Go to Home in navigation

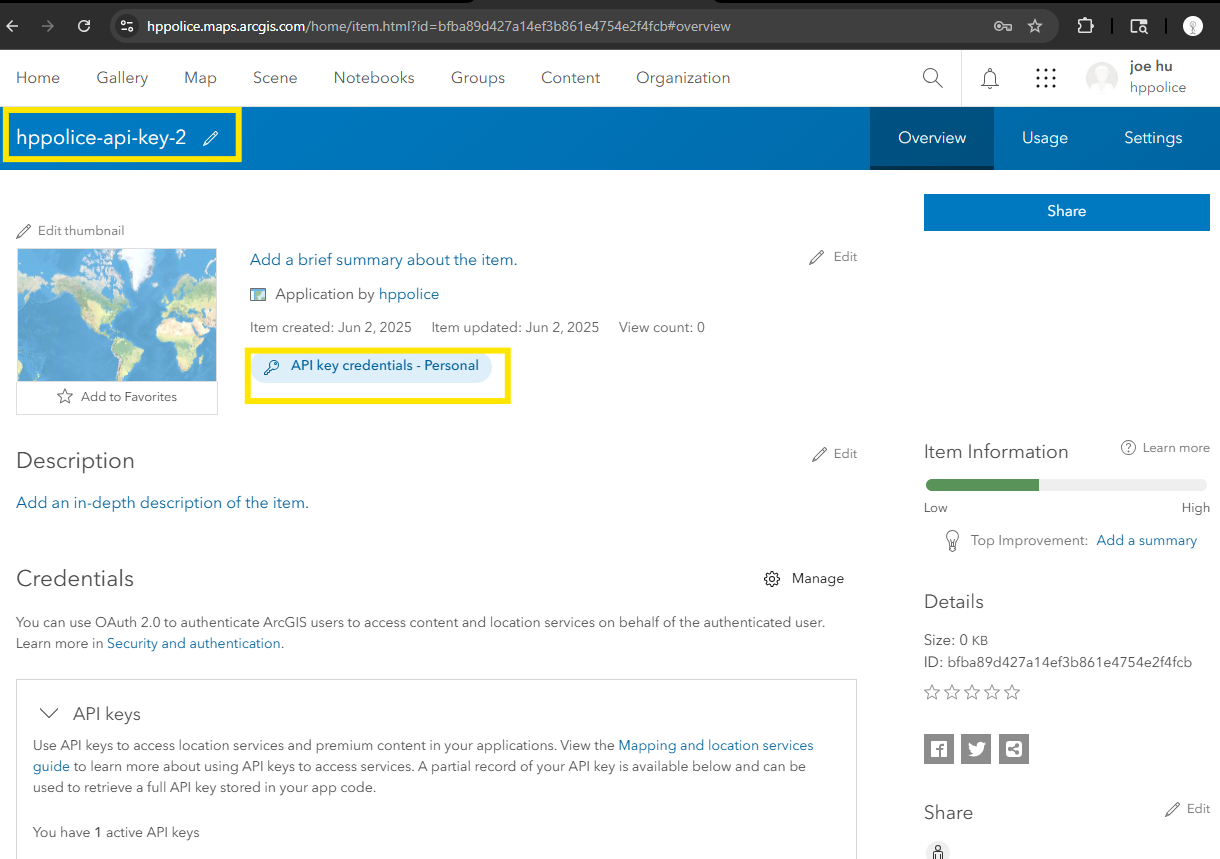(38, 78)
